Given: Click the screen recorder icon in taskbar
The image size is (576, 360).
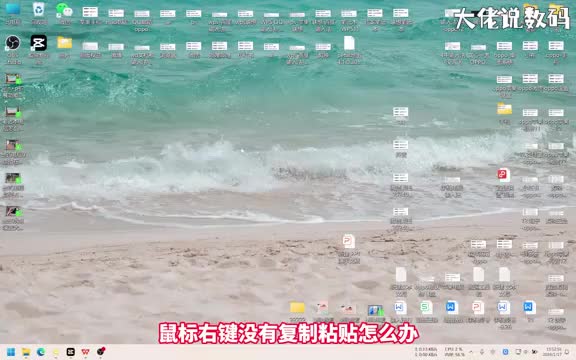Looking at the screenshot, I should (x=101, y=352).
